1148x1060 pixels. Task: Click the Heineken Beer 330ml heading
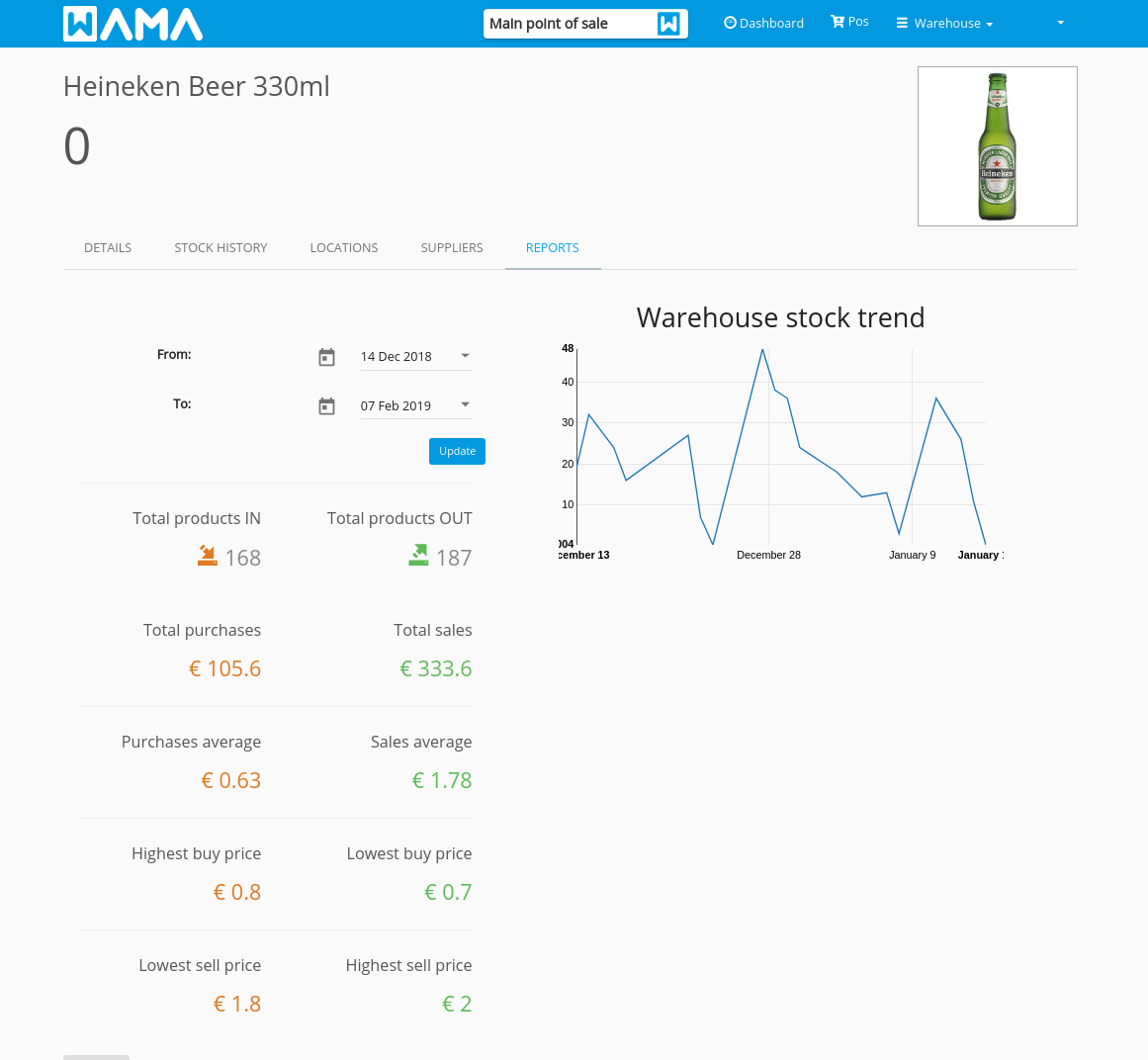click(x=196, y=86)
